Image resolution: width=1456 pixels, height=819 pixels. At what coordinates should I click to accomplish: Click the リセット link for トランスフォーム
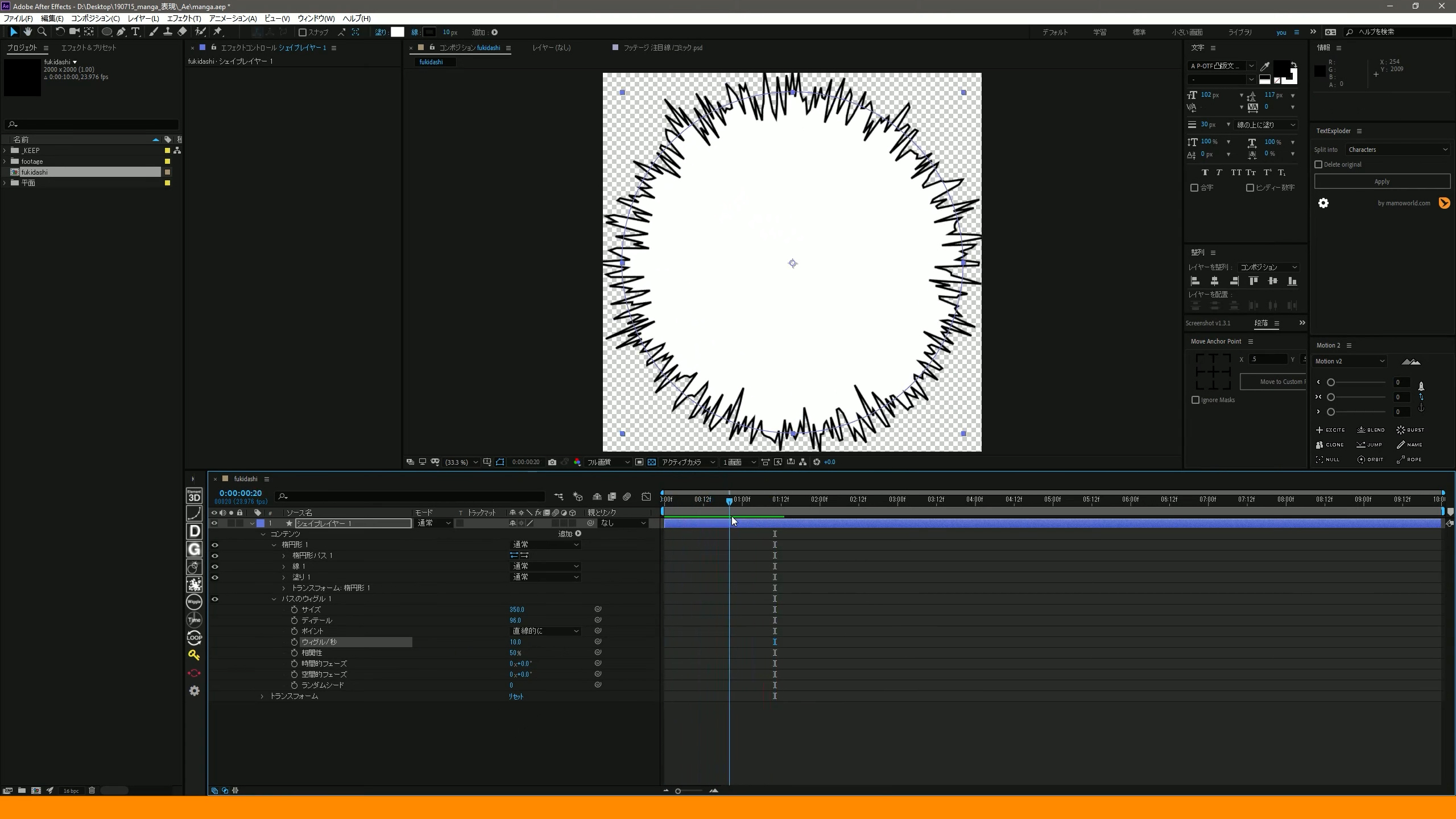(x=516, y=696)
